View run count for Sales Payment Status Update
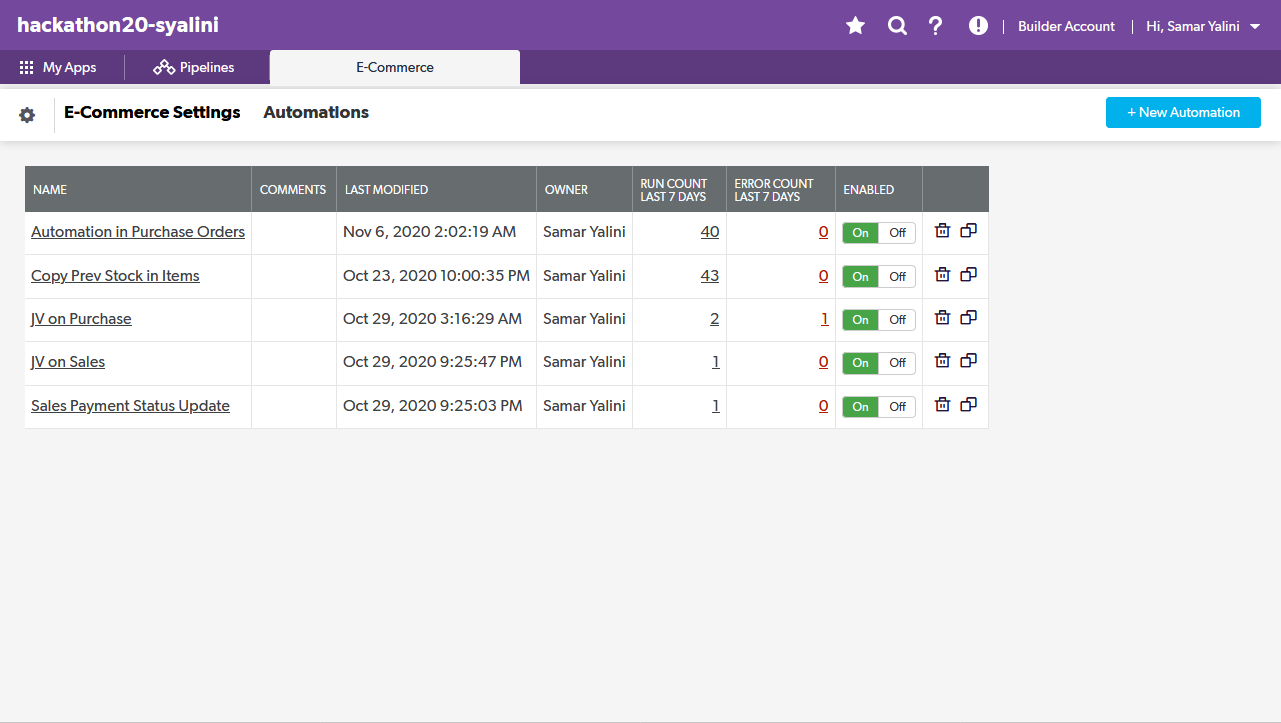 click(716, 406)
